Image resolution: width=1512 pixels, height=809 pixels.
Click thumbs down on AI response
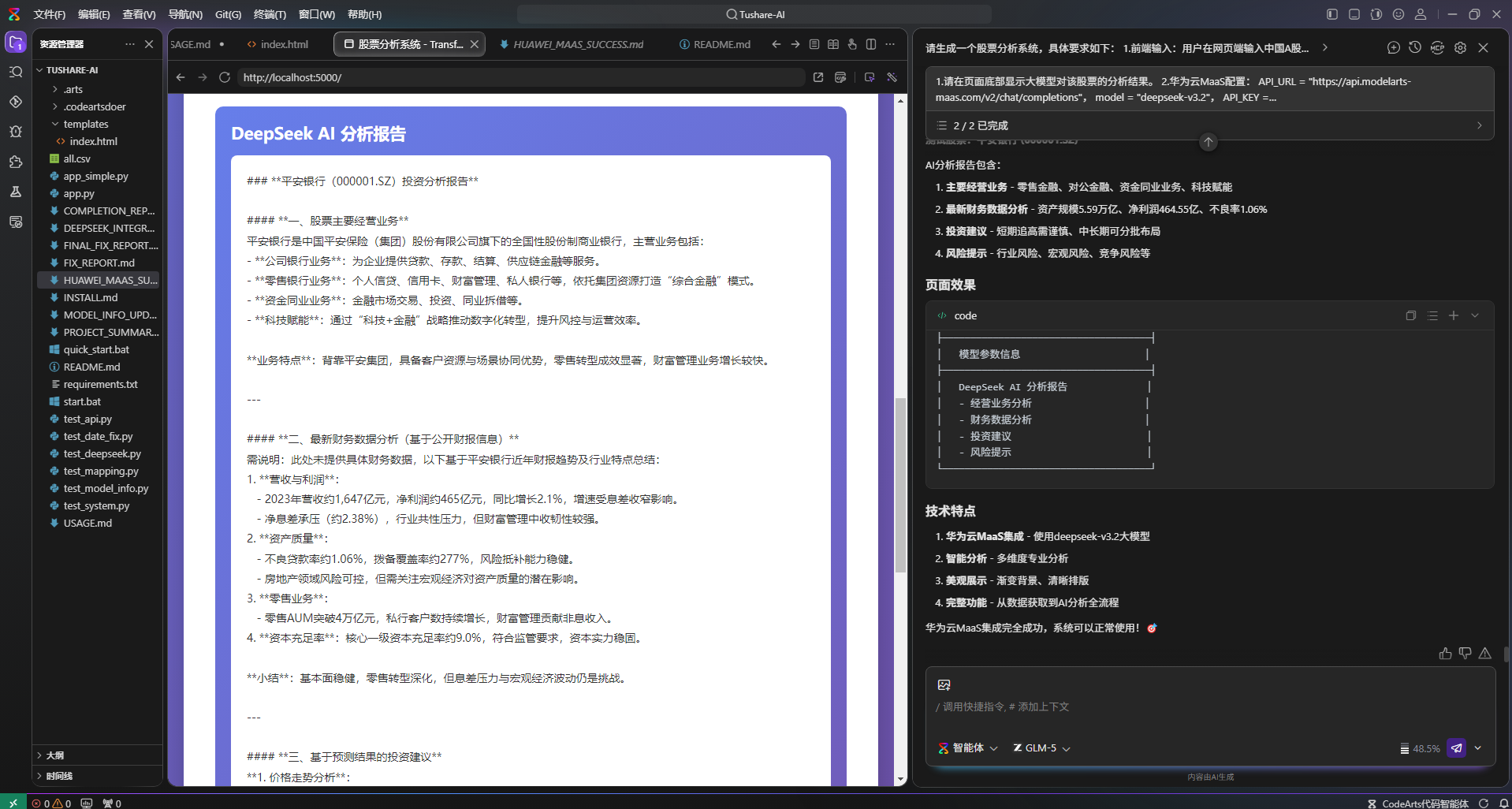click(x=1465, y=654)
